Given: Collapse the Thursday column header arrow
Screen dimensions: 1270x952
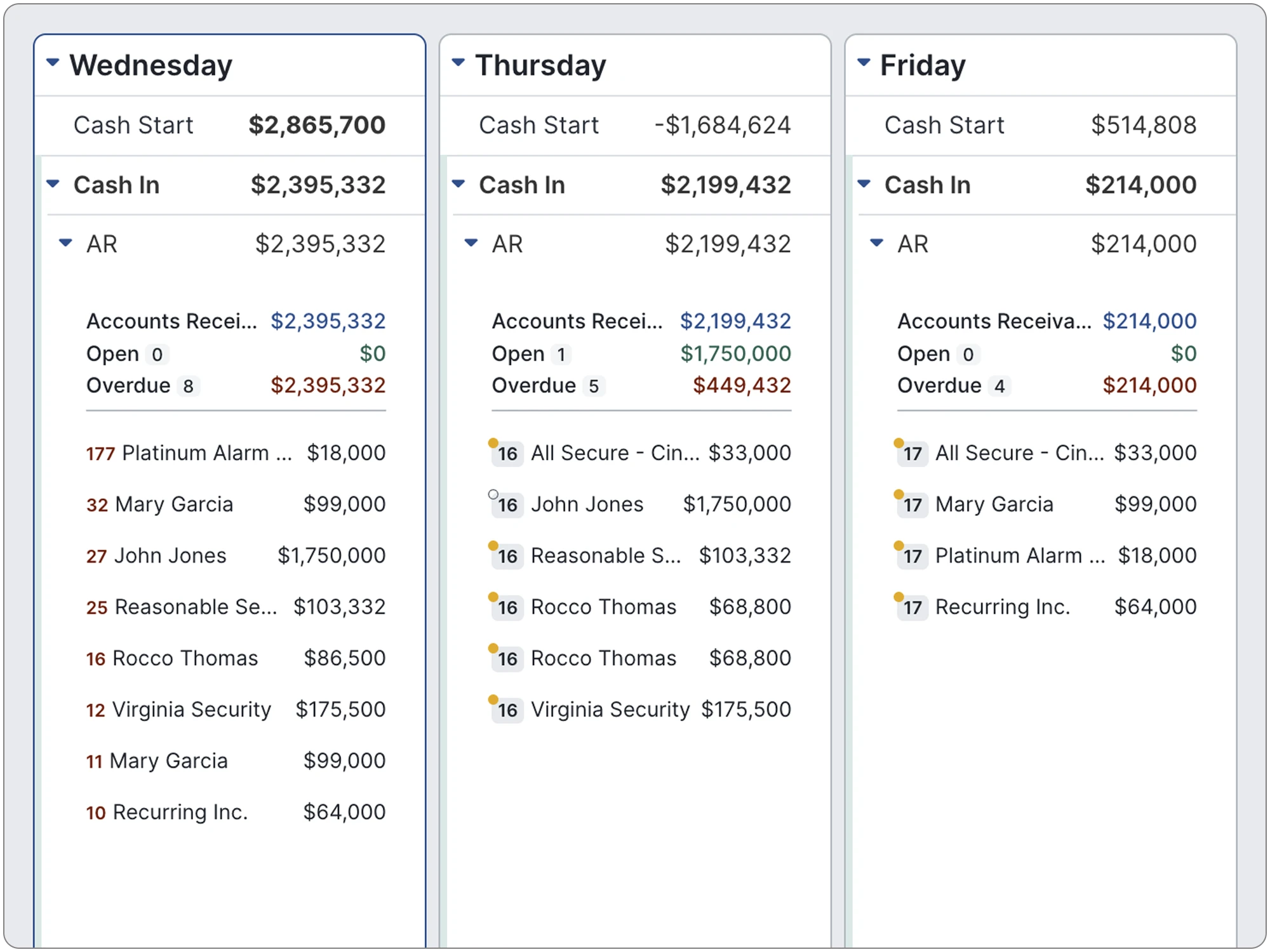Looking at the screenshot, I should pos(458,62).
